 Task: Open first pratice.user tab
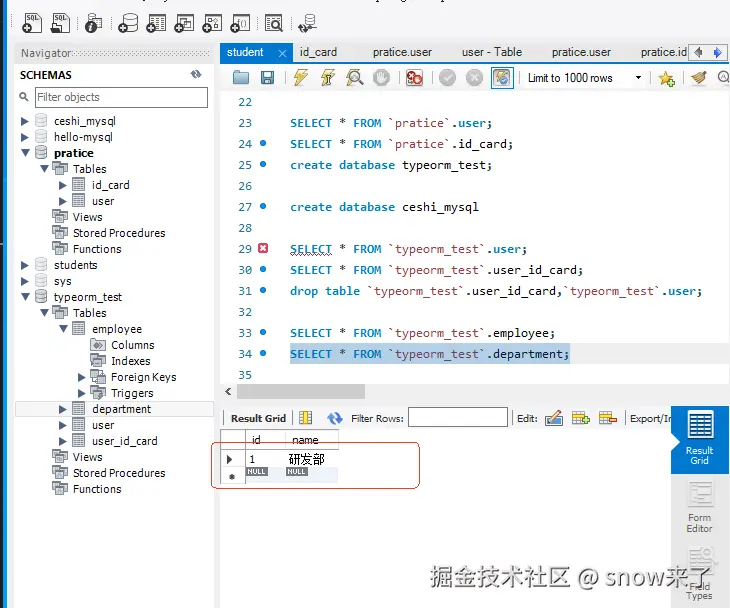(x=402, y=52)
